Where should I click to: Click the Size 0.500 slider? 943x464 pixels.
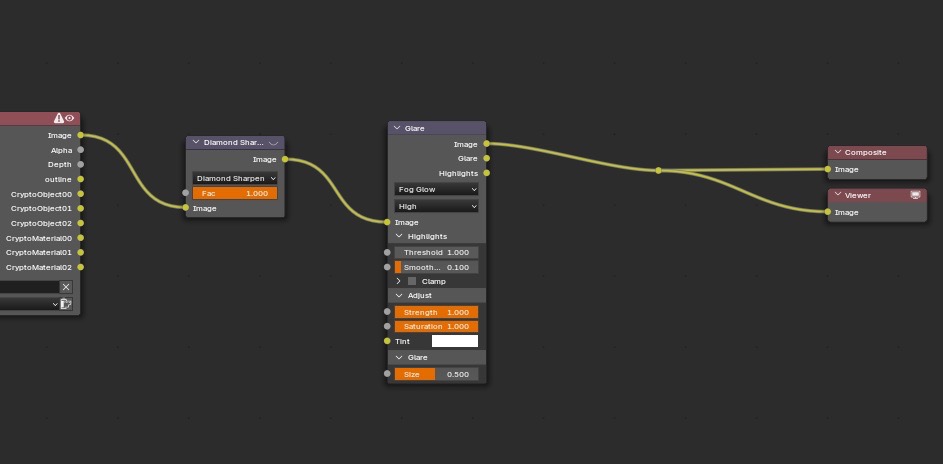pyautogui.click(x=437, y=374)
